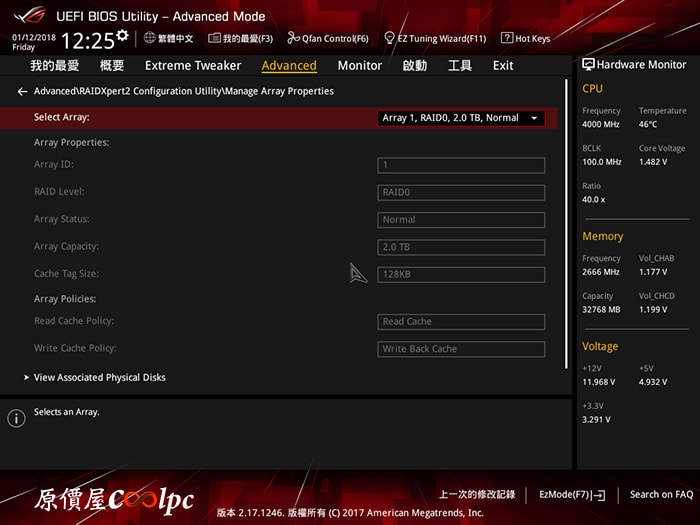Open last modification record 上一次的修改記錄
This screenshot has width=700, height=525.
[477, 495]
